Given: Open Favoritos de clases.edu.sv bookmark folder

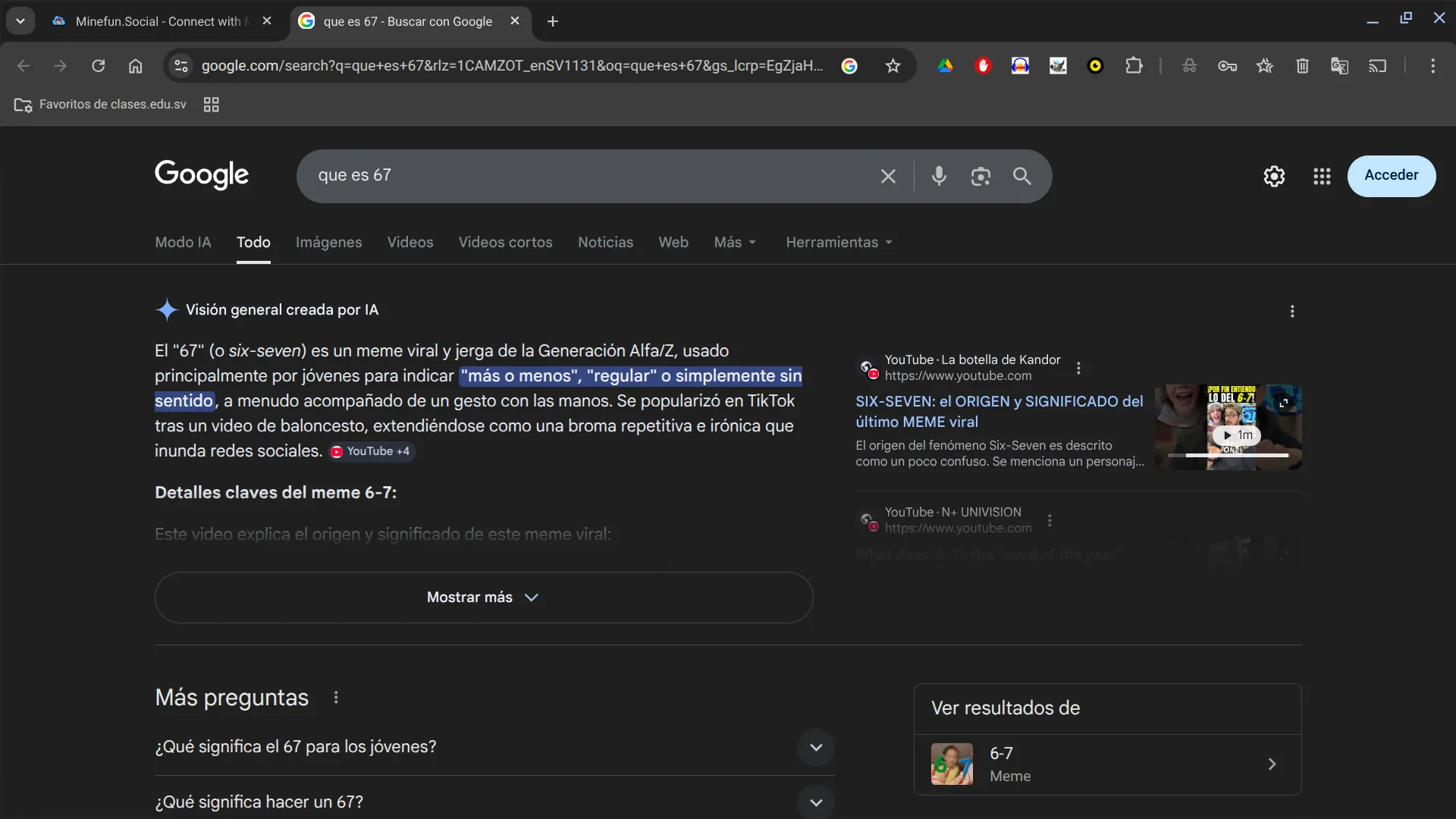Looking at the screenshot, I should 100,105.
